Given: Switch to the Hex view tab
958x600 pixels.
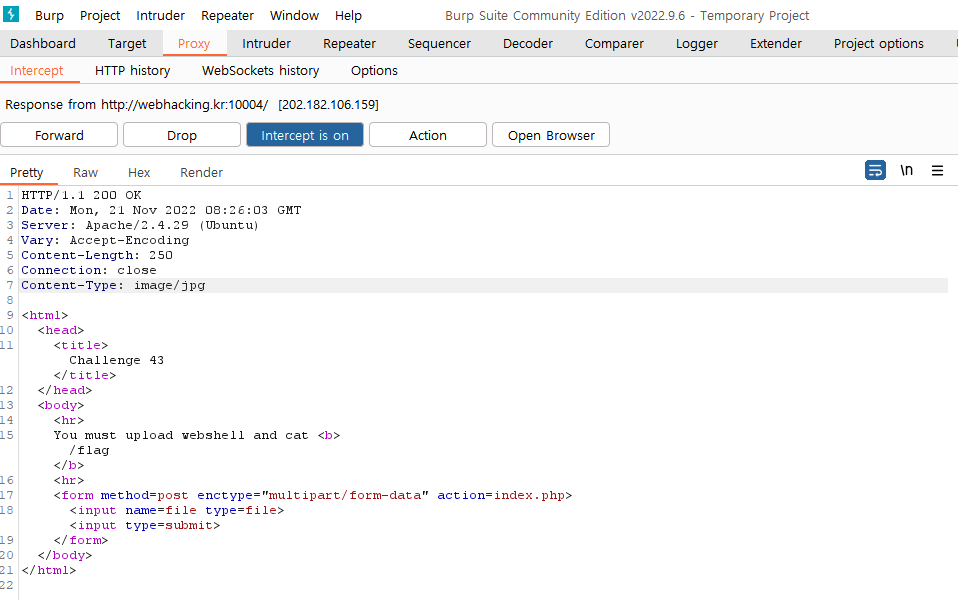Looking at the screenshot, I should (x=139, y=172).
